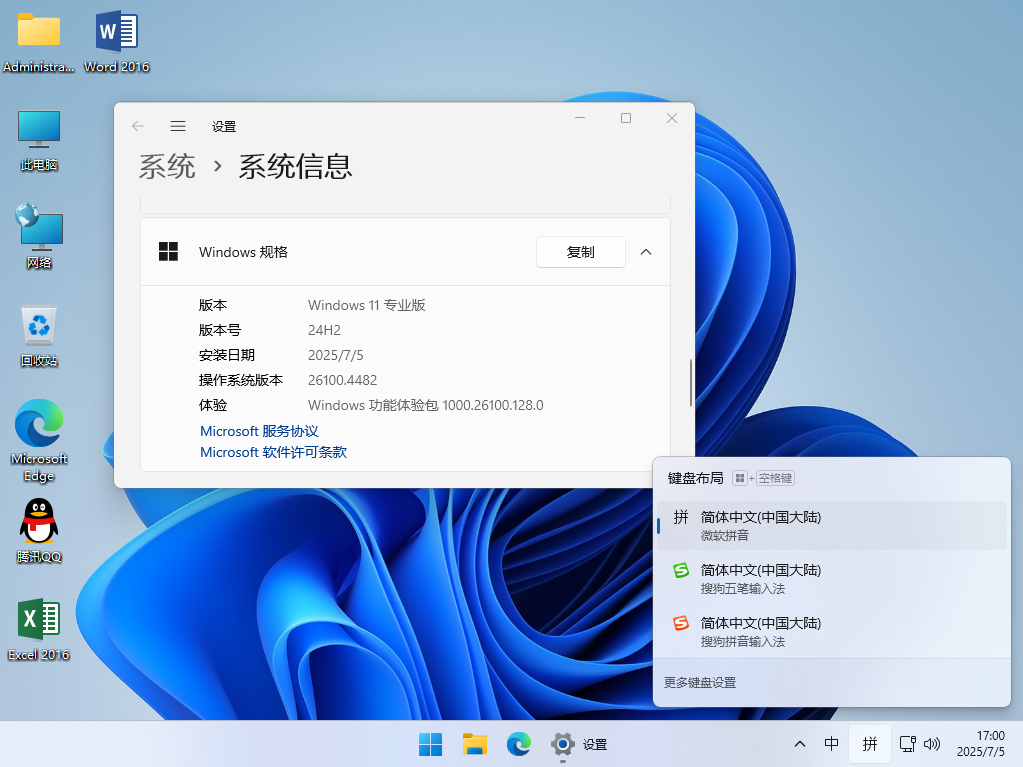Select 搜狗拼音输入法 keyboard layout

[831, 631]
